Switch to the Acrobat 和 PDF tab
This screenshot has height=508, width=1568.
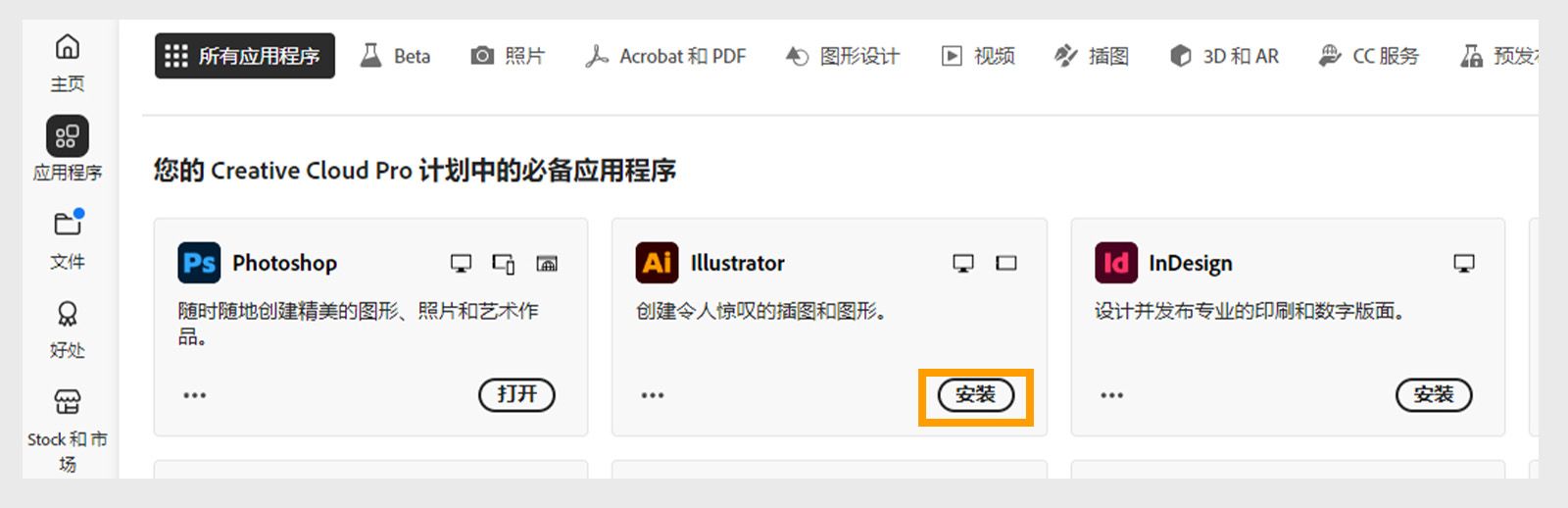pos(665,56)
